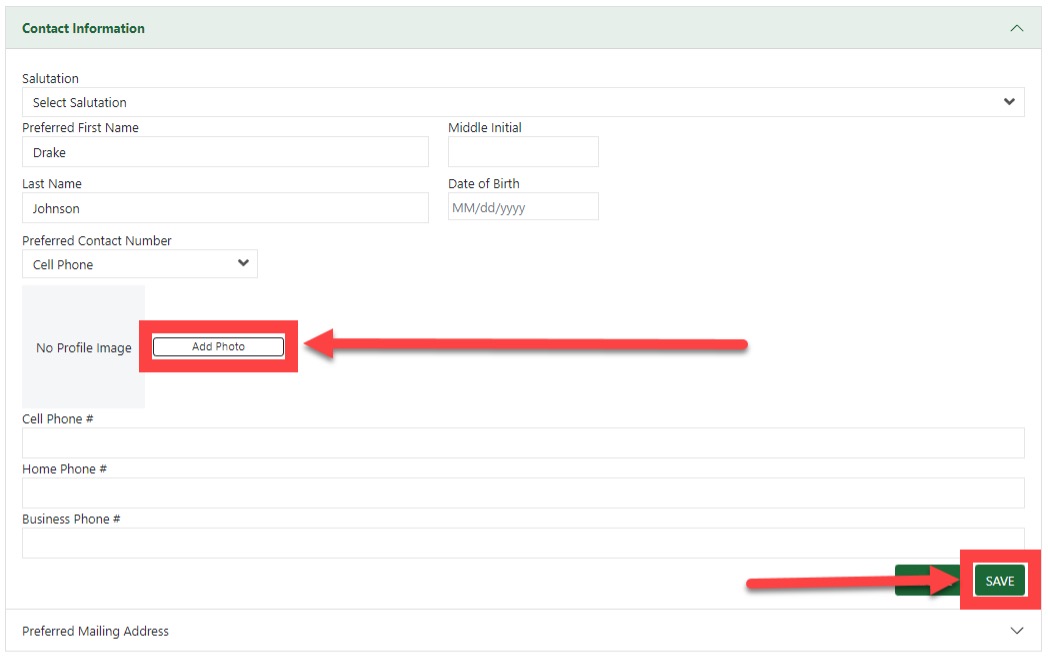Select the Last Name field containing Johnson
This screenshot has height=661, width=1048.
click(225, 208)
